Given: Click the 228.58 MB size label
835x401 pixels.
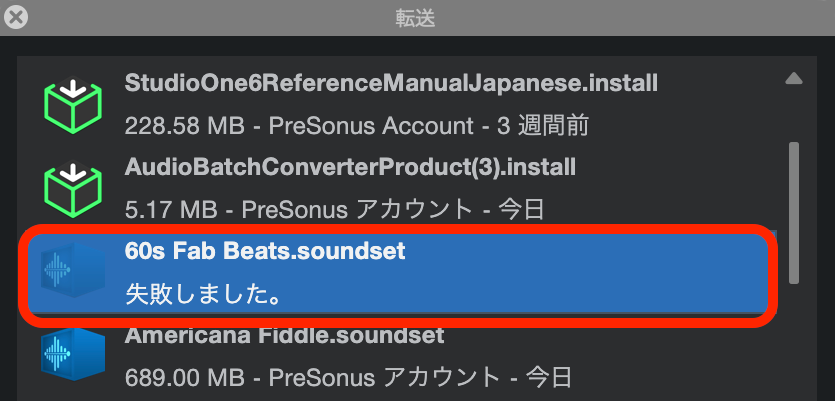Looking at the screenshot, I should [184, 127].
